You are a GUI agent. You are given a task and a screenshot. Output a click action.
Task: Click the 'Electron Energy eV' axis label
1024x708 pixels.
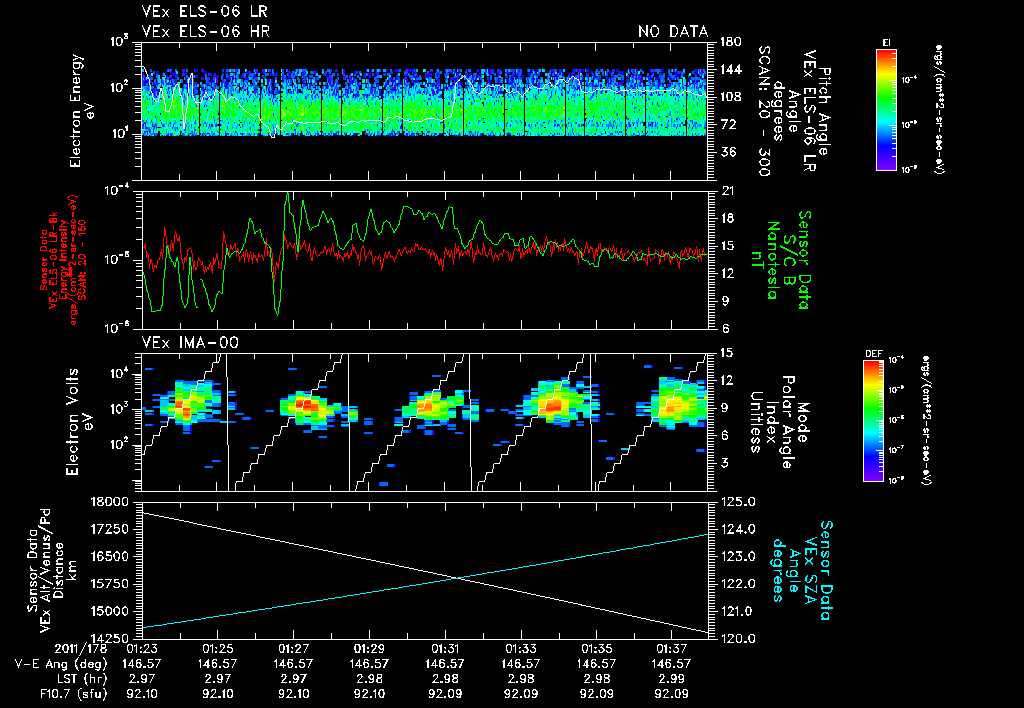82,111
